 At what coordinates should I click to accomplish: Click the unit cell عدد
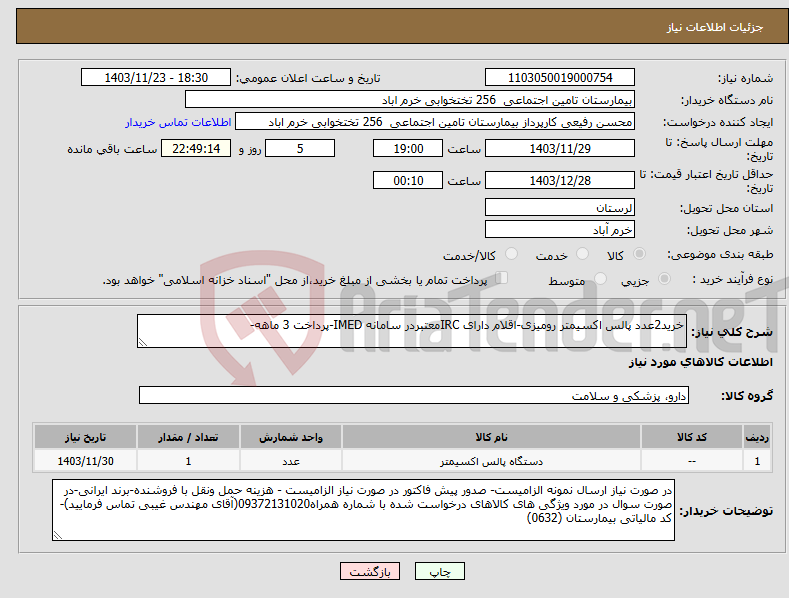point(291,461)
